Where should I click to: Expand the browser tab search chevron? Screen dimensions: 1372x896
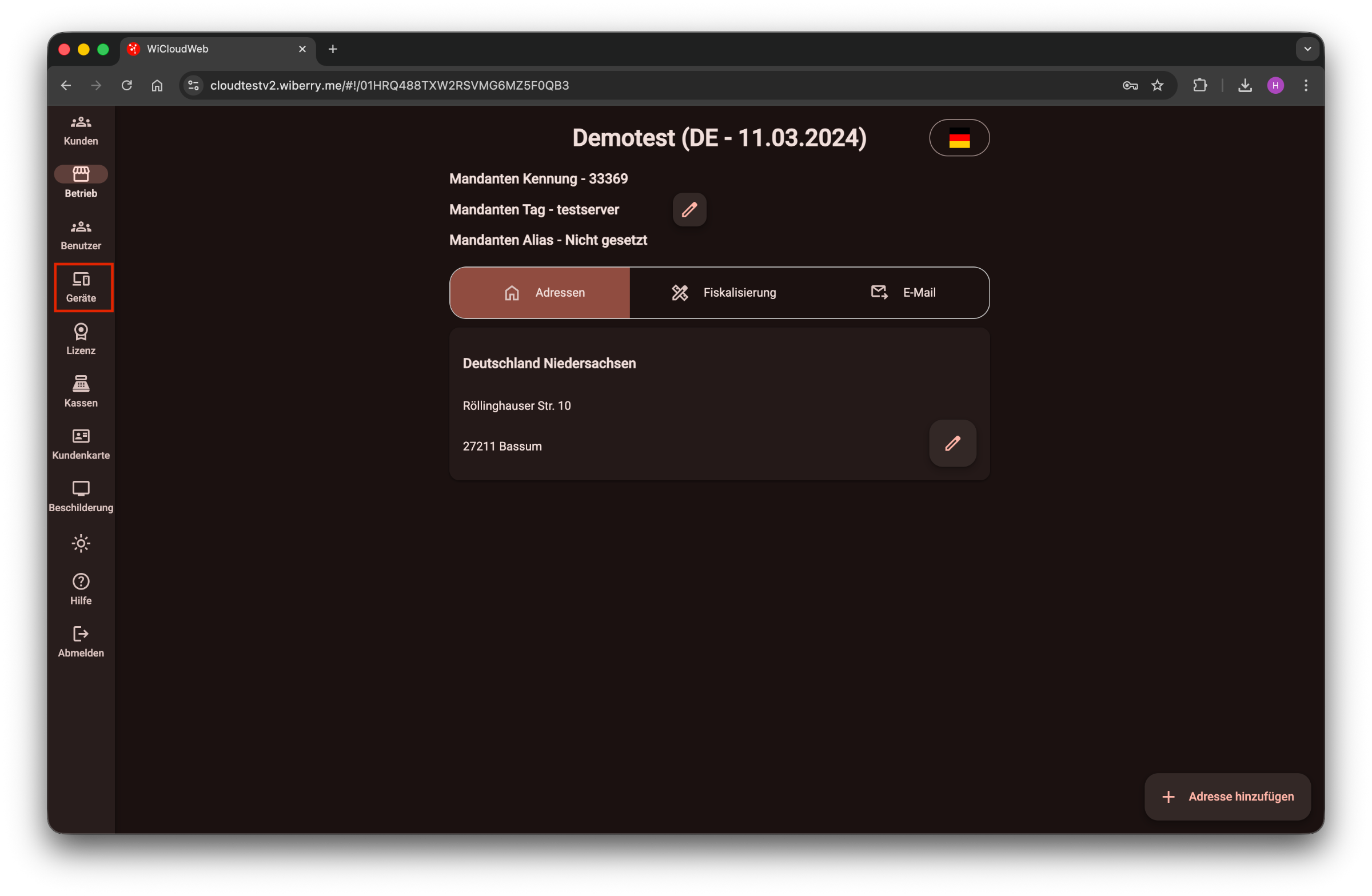[1307, 49]
